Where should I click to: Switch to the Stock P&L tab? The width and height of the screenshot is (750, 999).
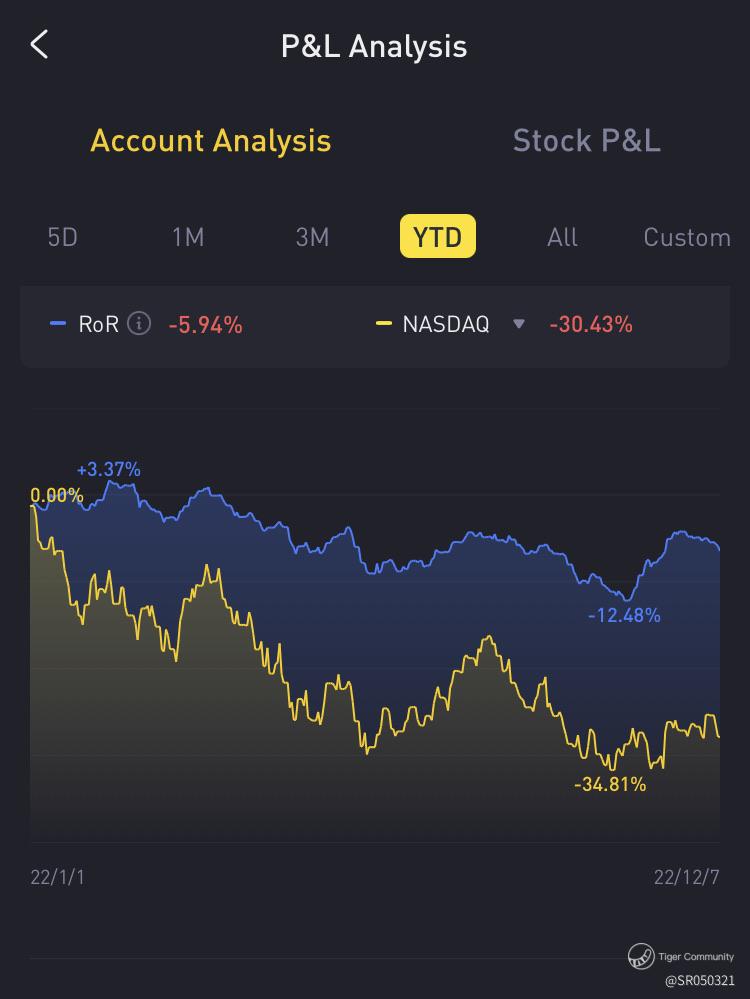[586, 140]
